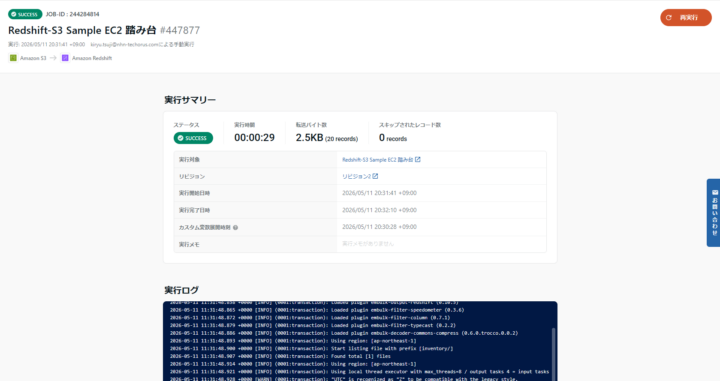This screenshot has height=381, width=720.
Task: Click the 実行ログ heading
Action: point(181,290)
